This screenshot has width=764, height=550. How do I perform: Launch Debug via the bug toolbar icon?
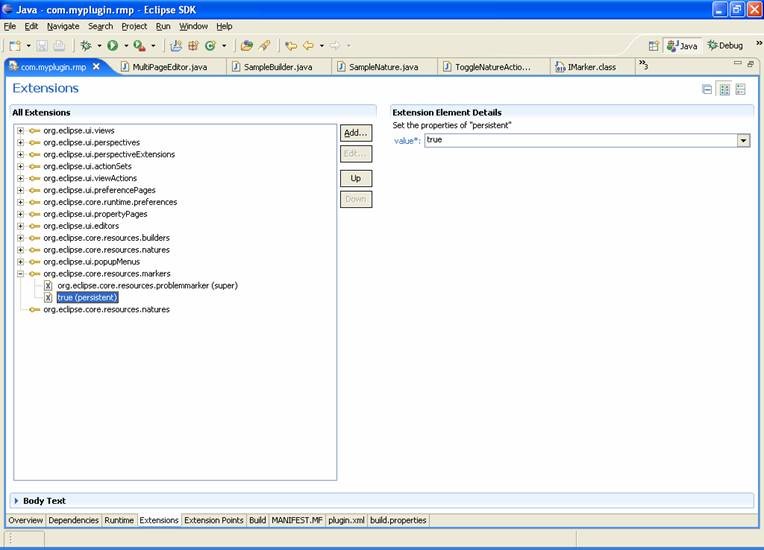[86, 46]
